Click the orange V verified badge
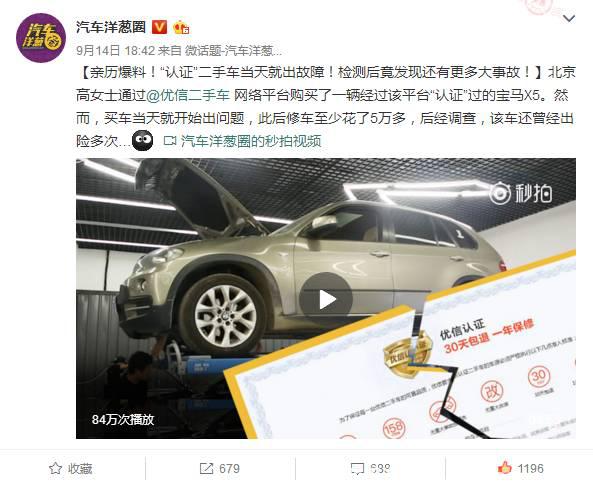593x488 pixels. pos(160,27)
